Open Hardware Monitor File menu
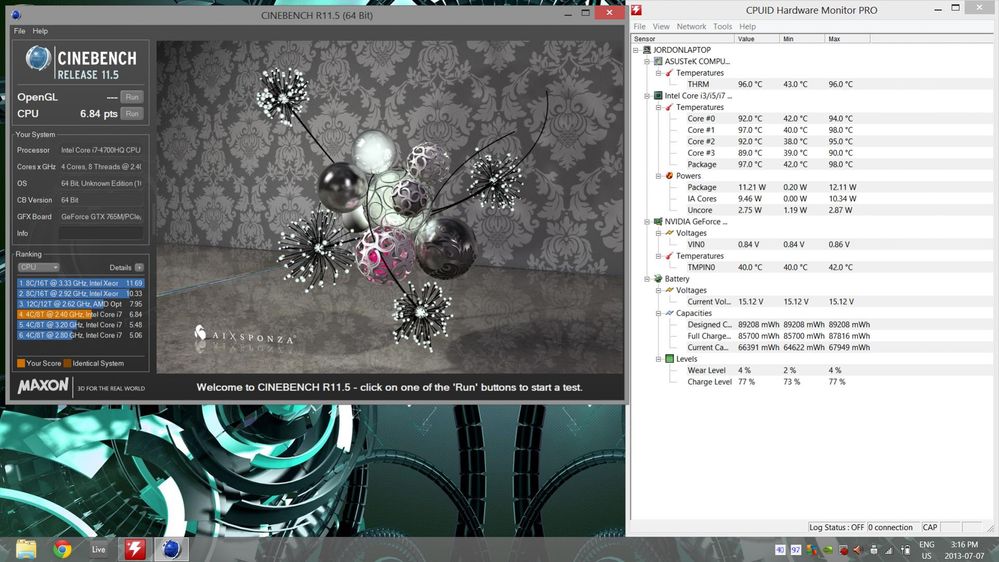Screen dimensions: 999x562 point(640,27)
